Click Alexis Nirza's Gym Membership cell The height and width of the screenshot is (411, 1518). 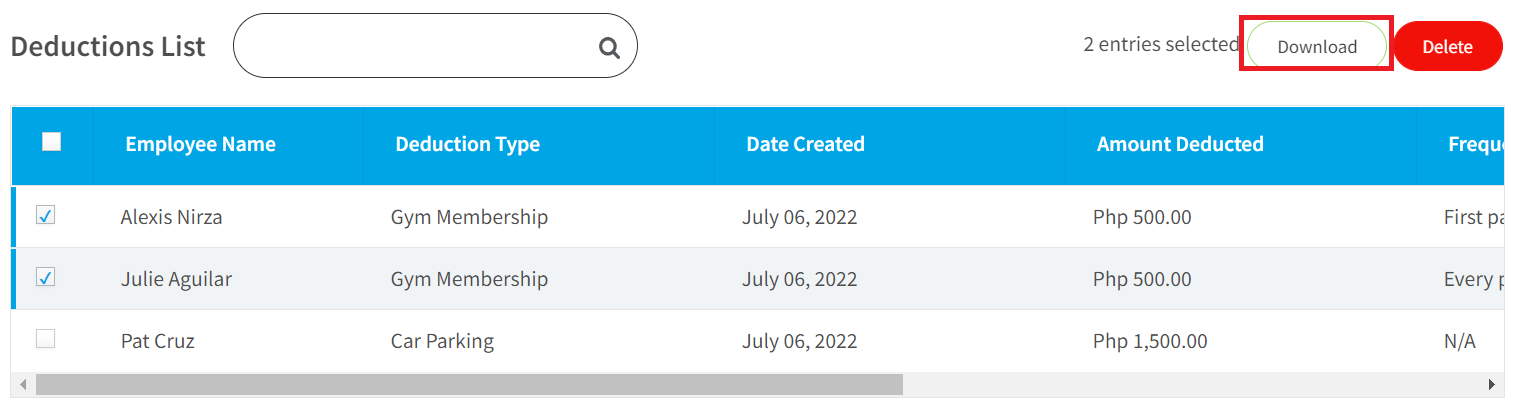pos(469,217)
